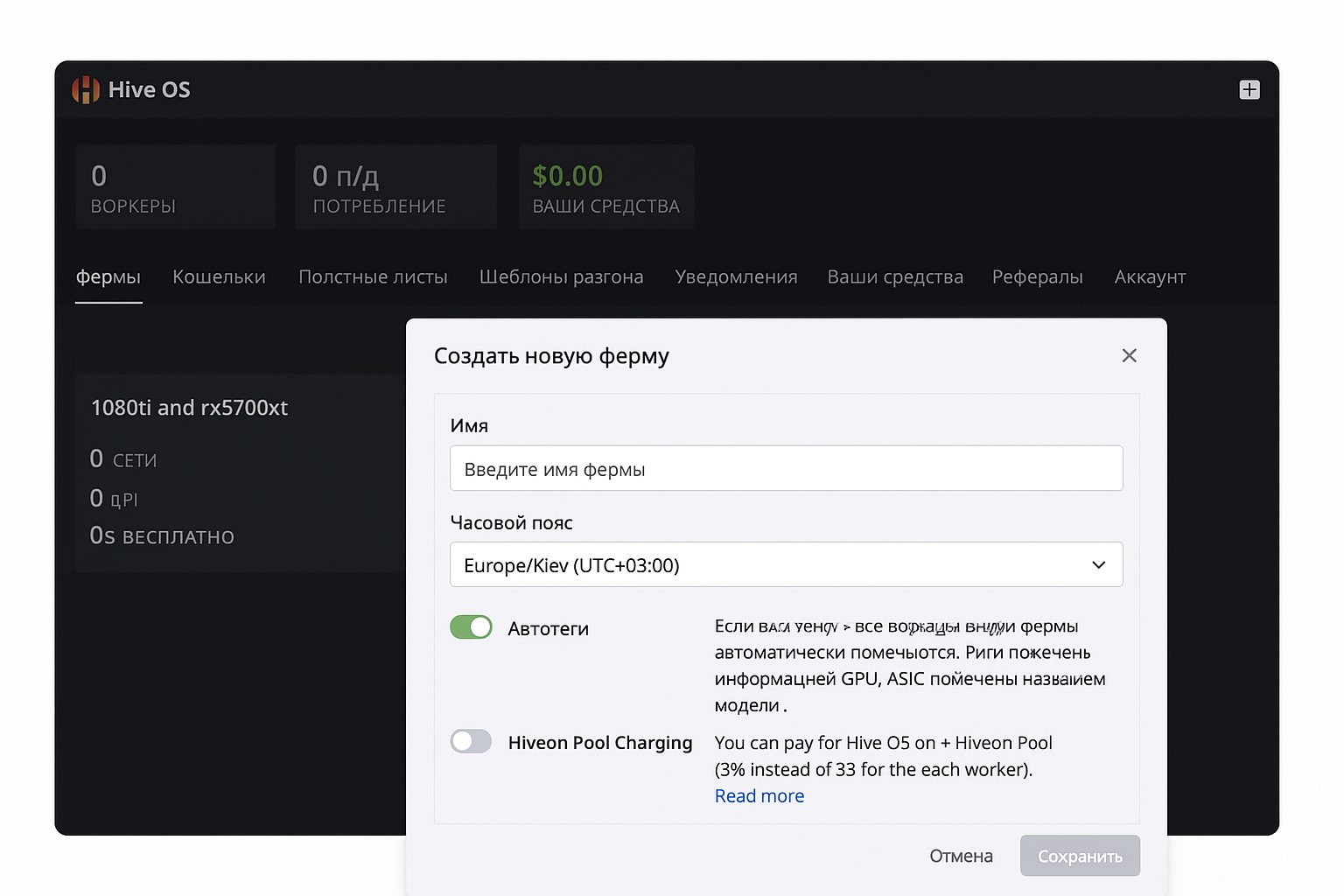Image resolution: width=1344 pixels, height=896 pixels.
Task: Click the Сохранить button
Action: (1080, 856)
